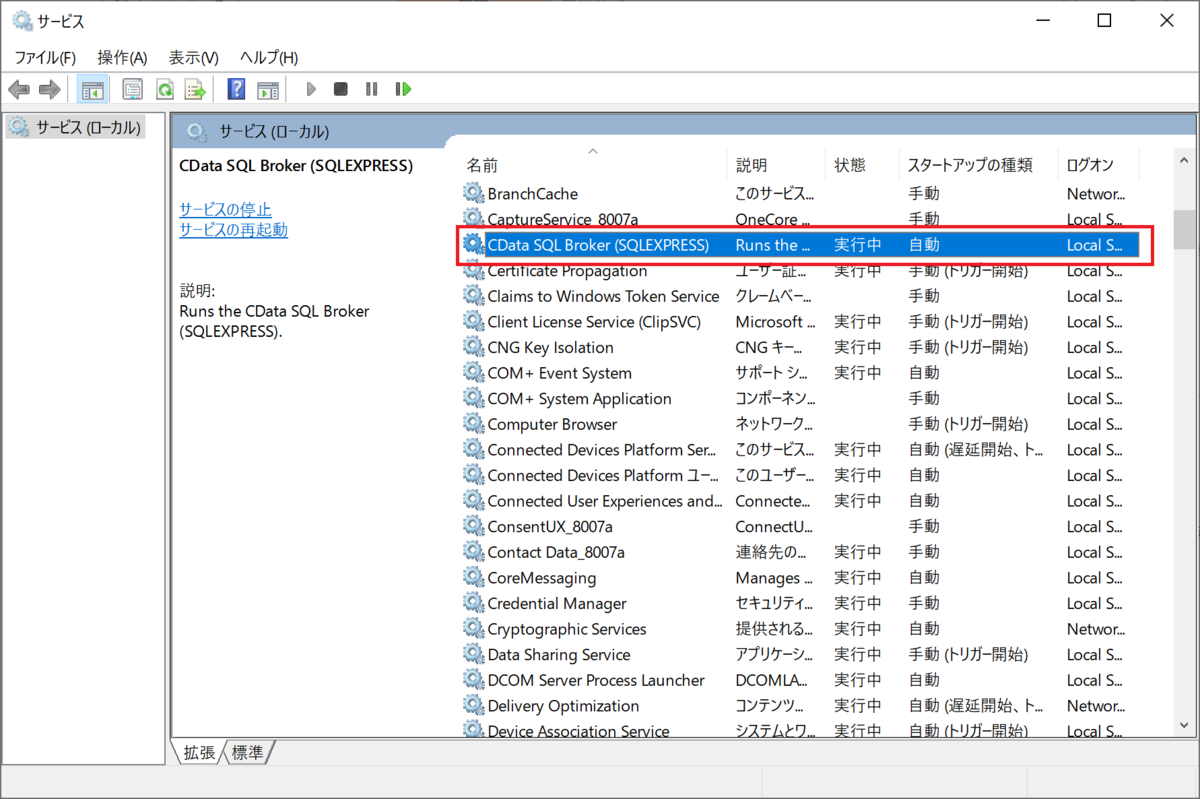The width and height of the screenshot is (1200, 799).
Task: Click the Back arrow toolbar icon
Action: click(x=19, y=90)
